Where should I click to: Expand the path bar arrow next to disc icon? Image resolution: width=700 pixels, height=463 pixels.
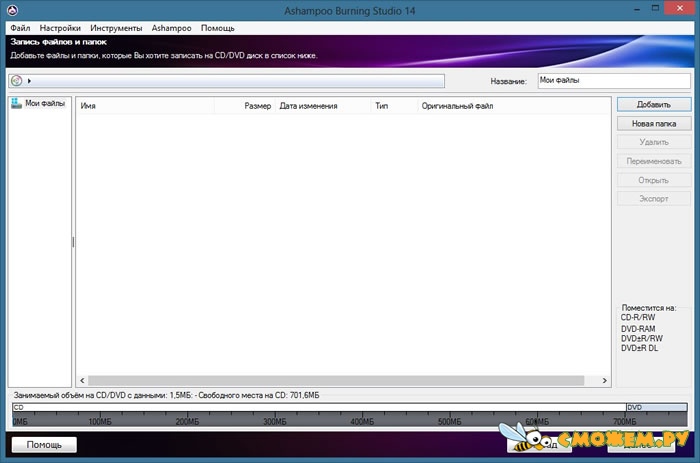coord(29,81)
